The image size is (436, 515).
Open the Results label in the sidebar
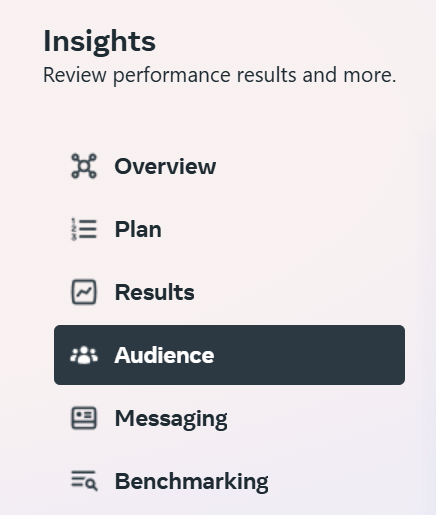tap(154, 292)
